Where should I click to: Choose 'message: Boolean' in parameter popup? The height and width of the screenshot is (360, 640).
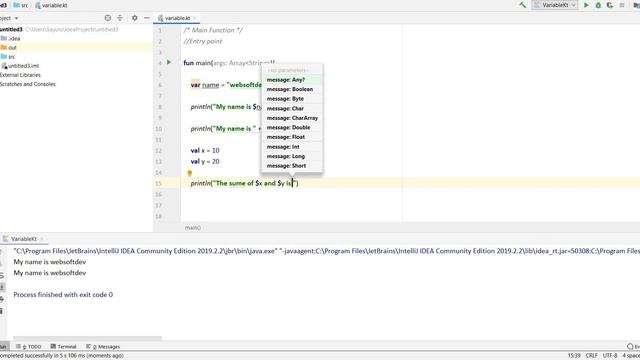click(292, 89)
